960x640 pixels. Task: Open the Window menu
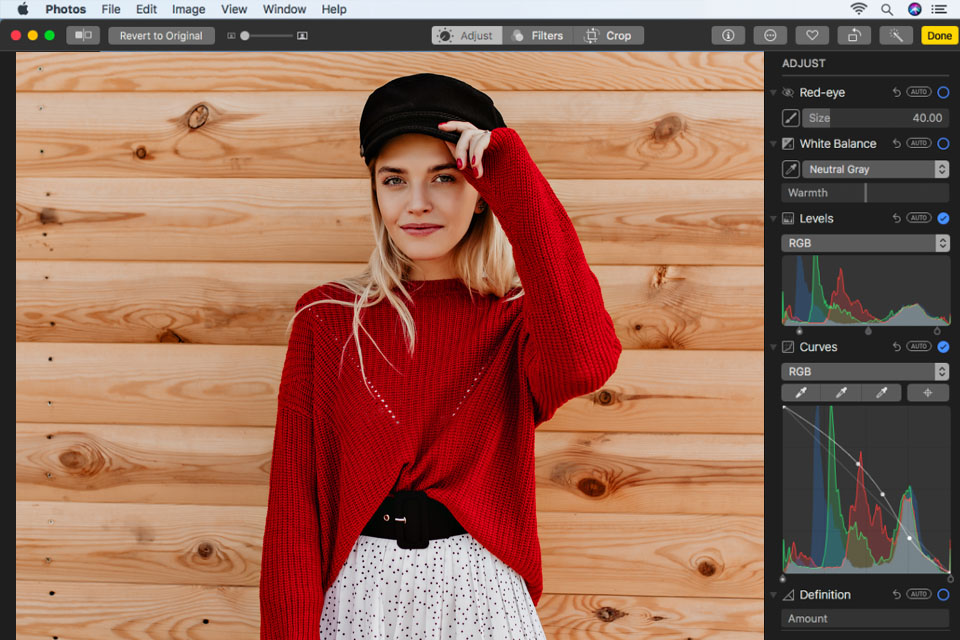[284, 9]
